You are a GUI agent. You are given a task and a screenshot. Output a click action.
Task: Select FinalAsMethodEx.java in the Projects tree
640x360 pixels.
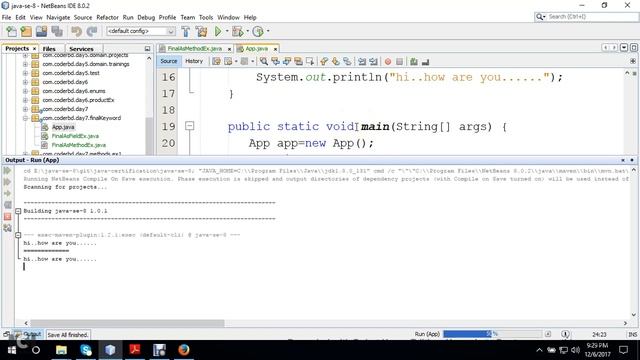79,145
